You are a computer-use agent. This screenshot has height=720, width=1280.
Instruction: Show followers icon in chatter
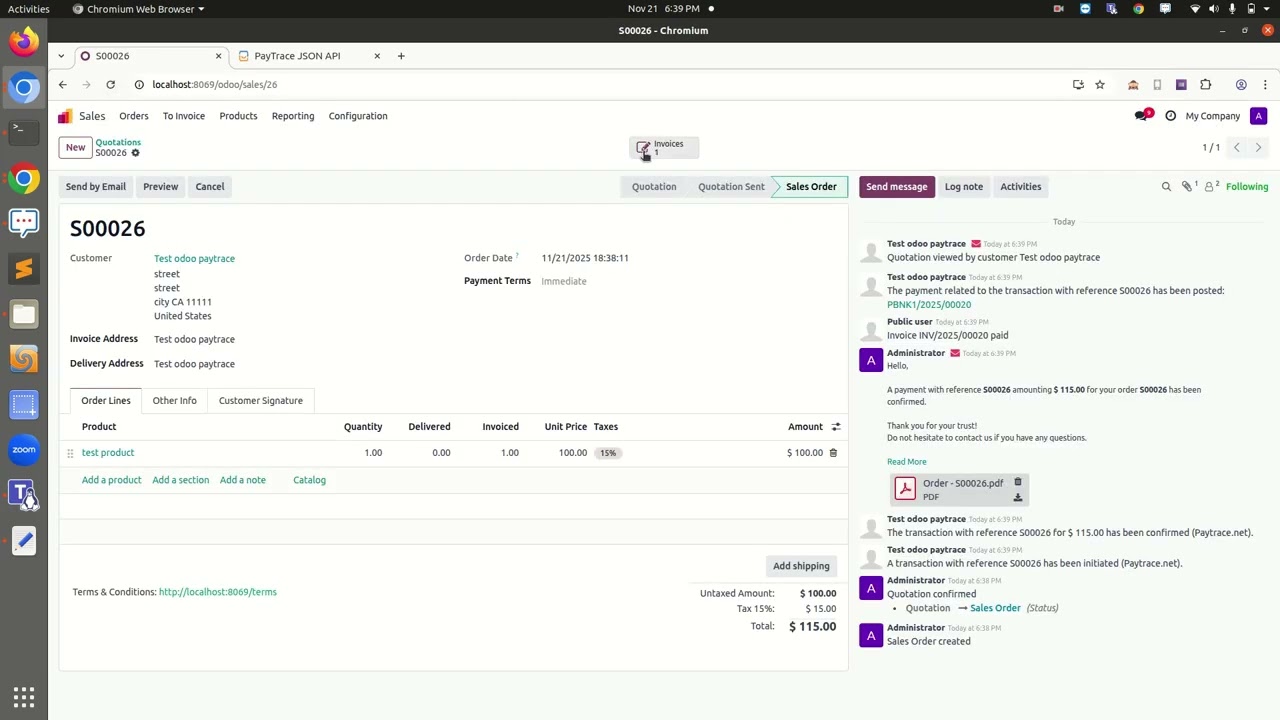(1211, 187)
